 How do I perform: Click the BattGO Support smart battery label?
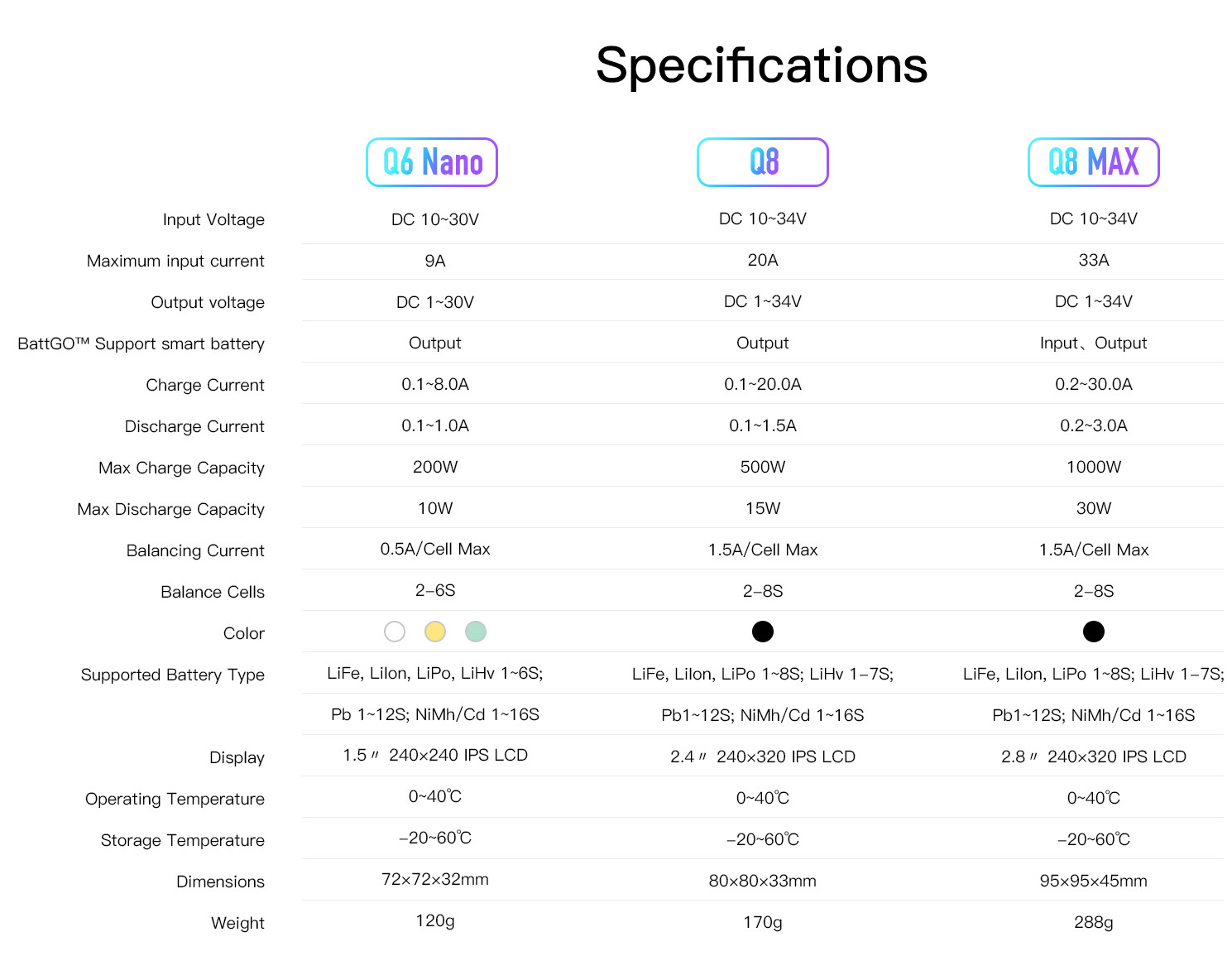click(141, 343)
